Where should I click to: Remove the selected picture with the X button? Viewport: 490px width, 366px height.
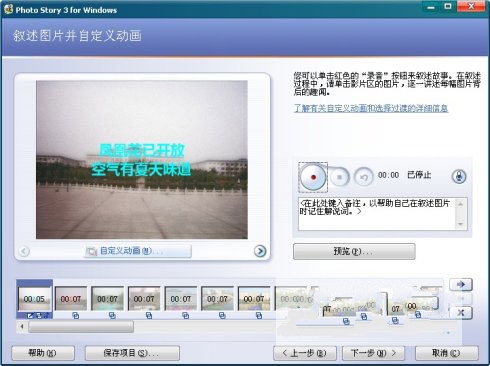461,313
